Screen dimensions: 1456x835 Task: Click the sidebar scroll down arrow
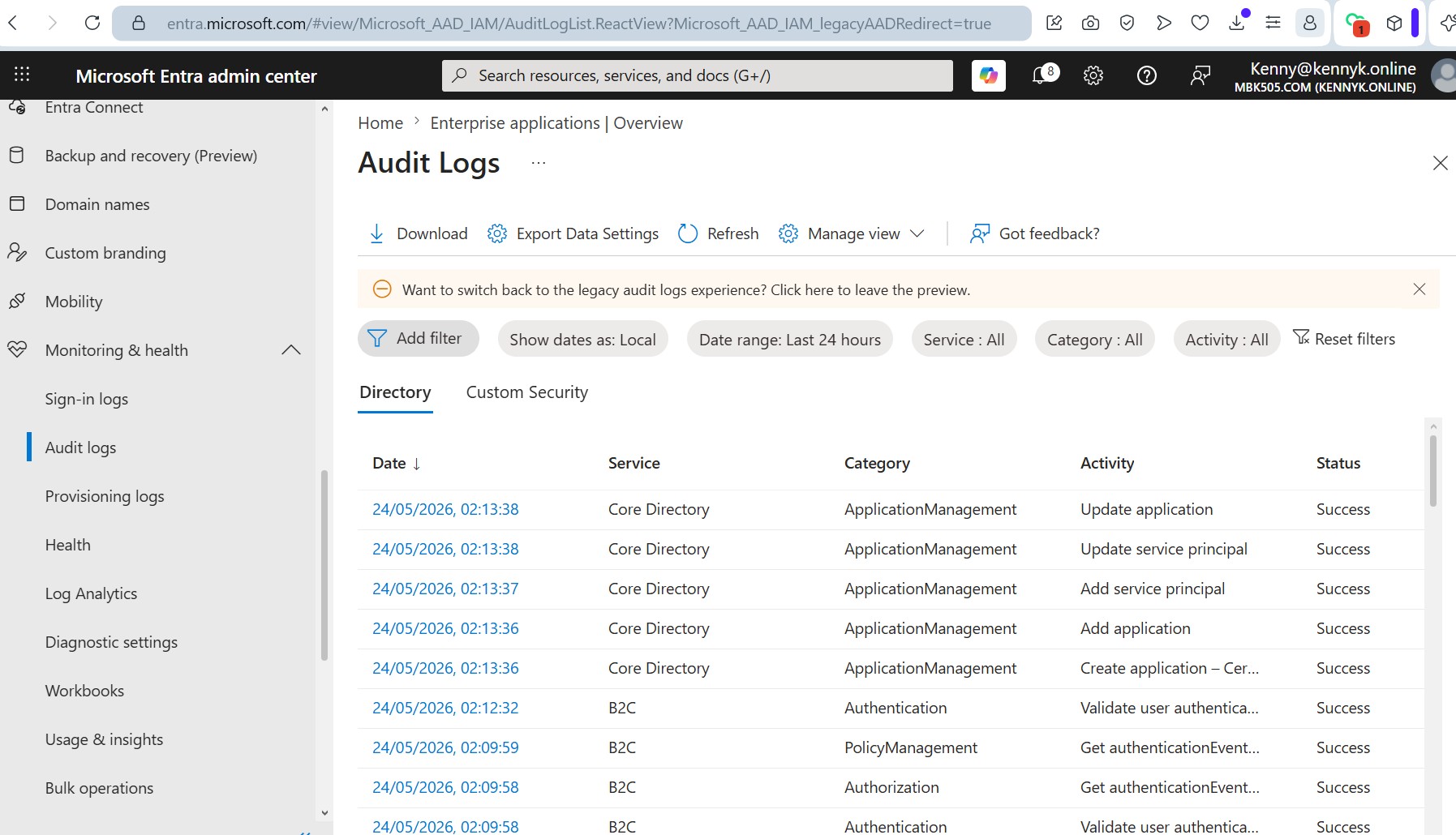324,812
